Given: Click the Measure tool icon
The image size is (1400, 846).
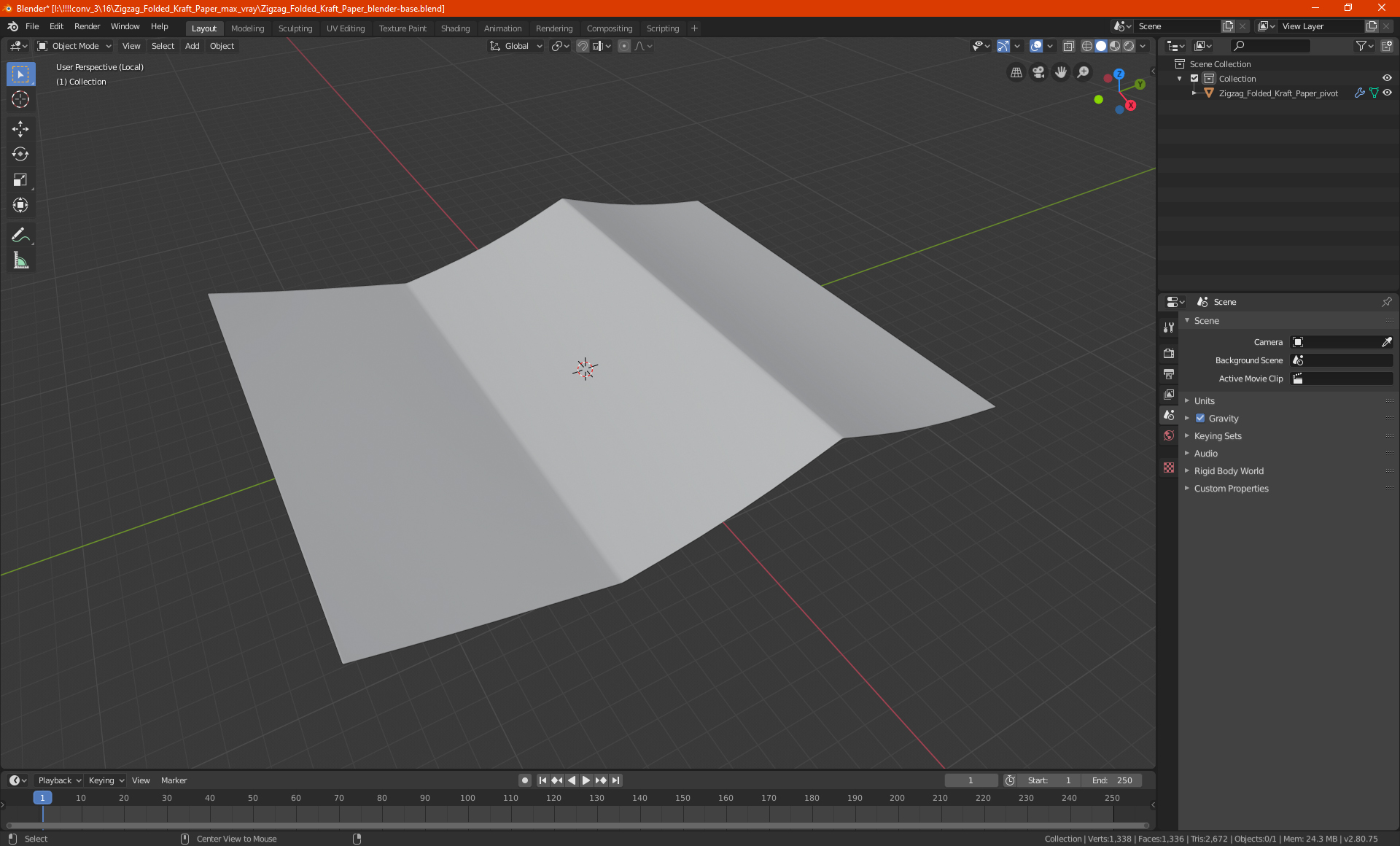Looking at the screenshot, I should click(x=20, y=261).
